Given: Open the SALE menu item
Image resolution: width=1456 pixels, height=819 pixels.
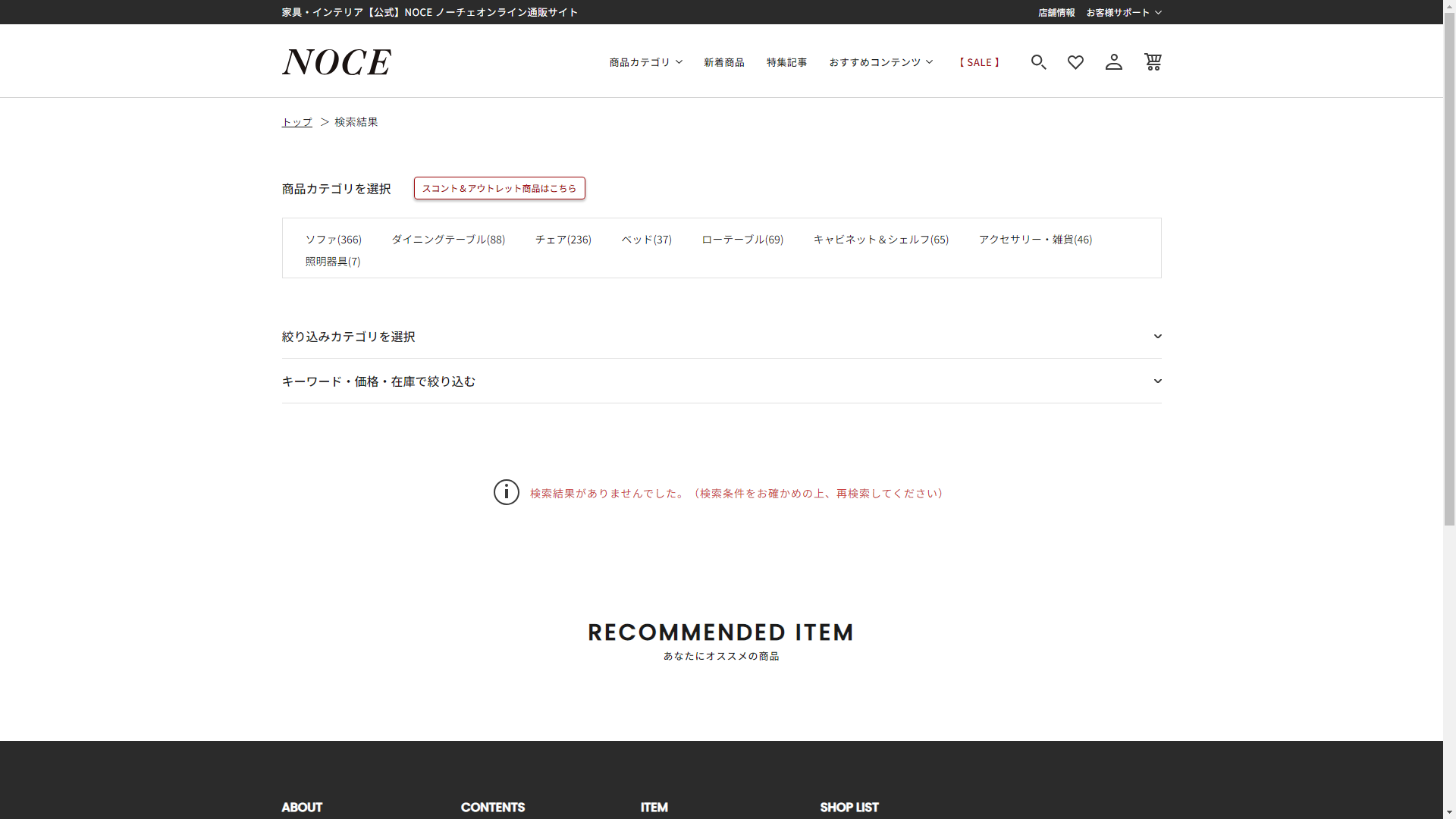Looking at the screenshot, I should point(979,62).
